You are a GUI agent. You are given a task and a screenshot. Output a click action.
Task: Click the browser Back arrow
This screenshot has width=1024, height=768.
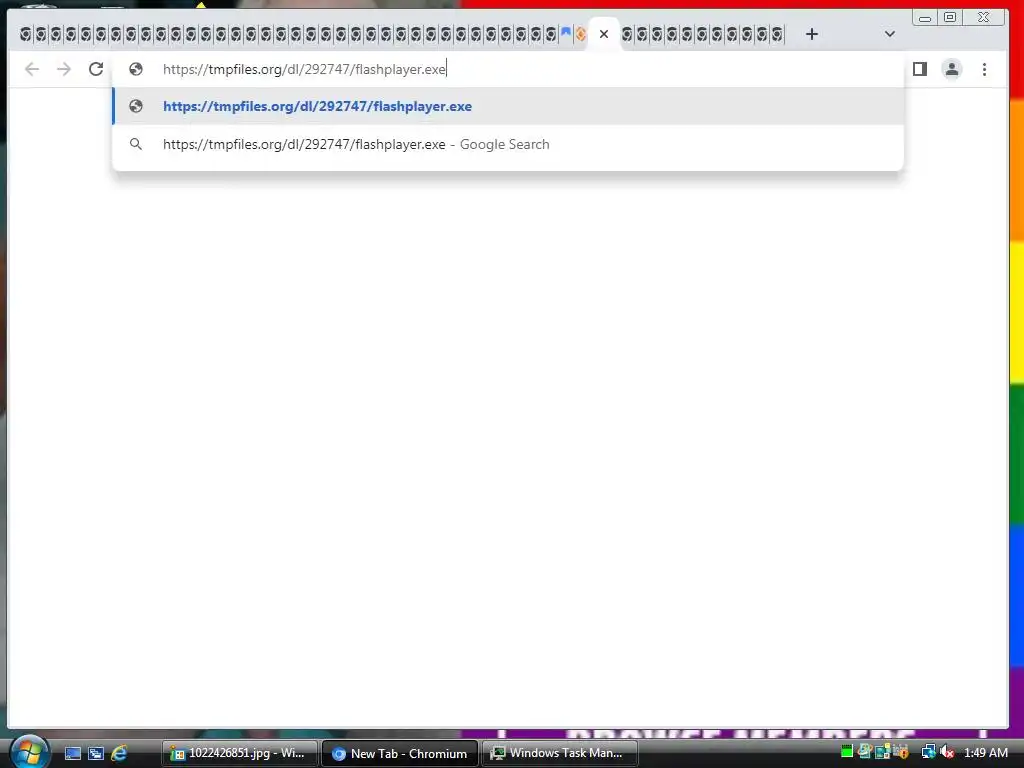click(31, 69)
